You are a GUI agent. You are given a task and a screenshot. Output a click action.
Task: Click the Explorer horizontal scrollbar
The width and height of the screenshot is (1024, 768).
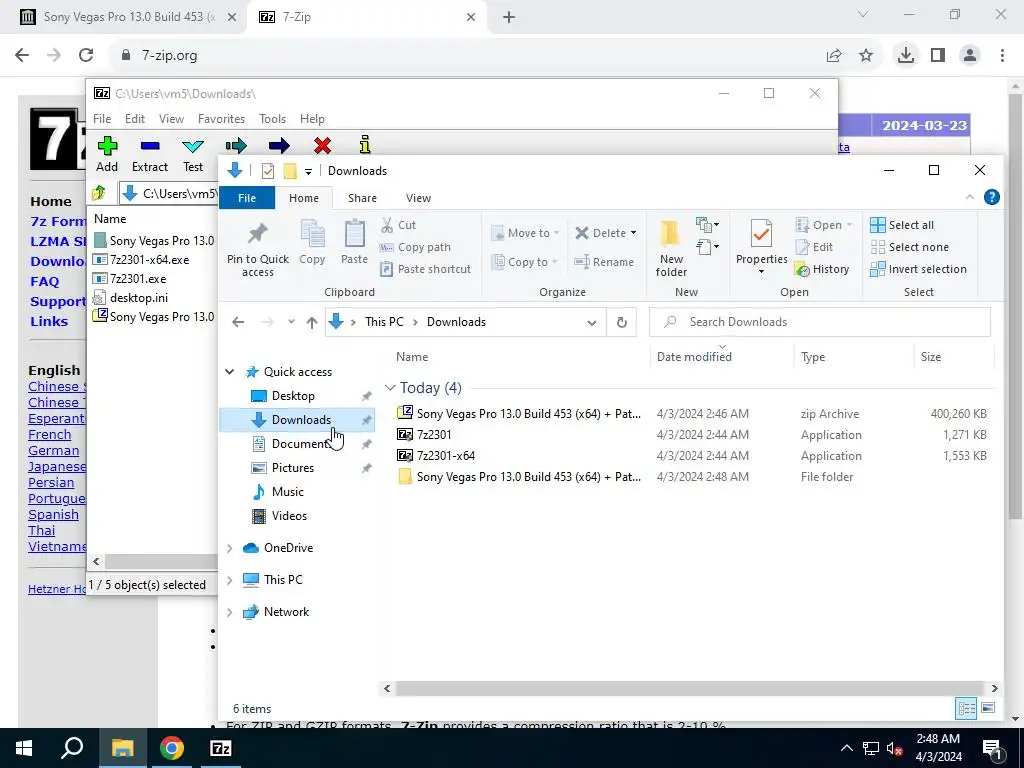coord(689,688)
